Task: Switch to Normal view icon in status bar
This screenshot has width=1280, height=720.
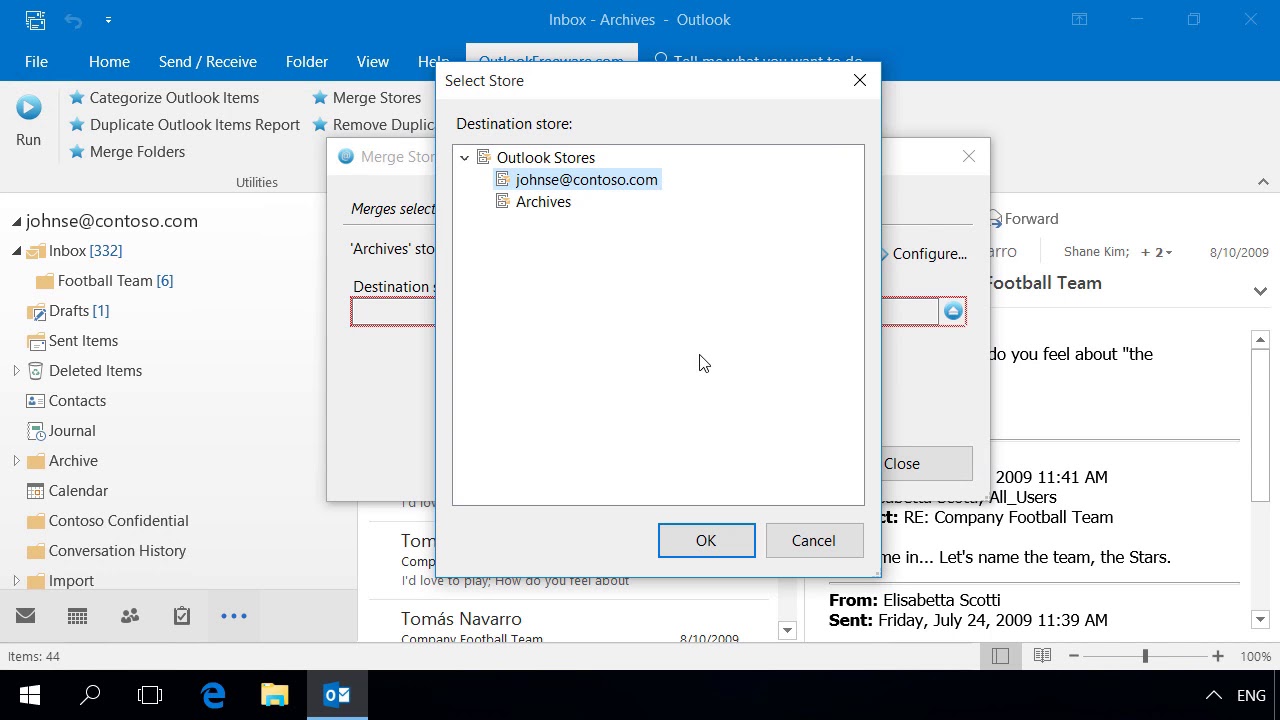Action: click(1001, 656)
